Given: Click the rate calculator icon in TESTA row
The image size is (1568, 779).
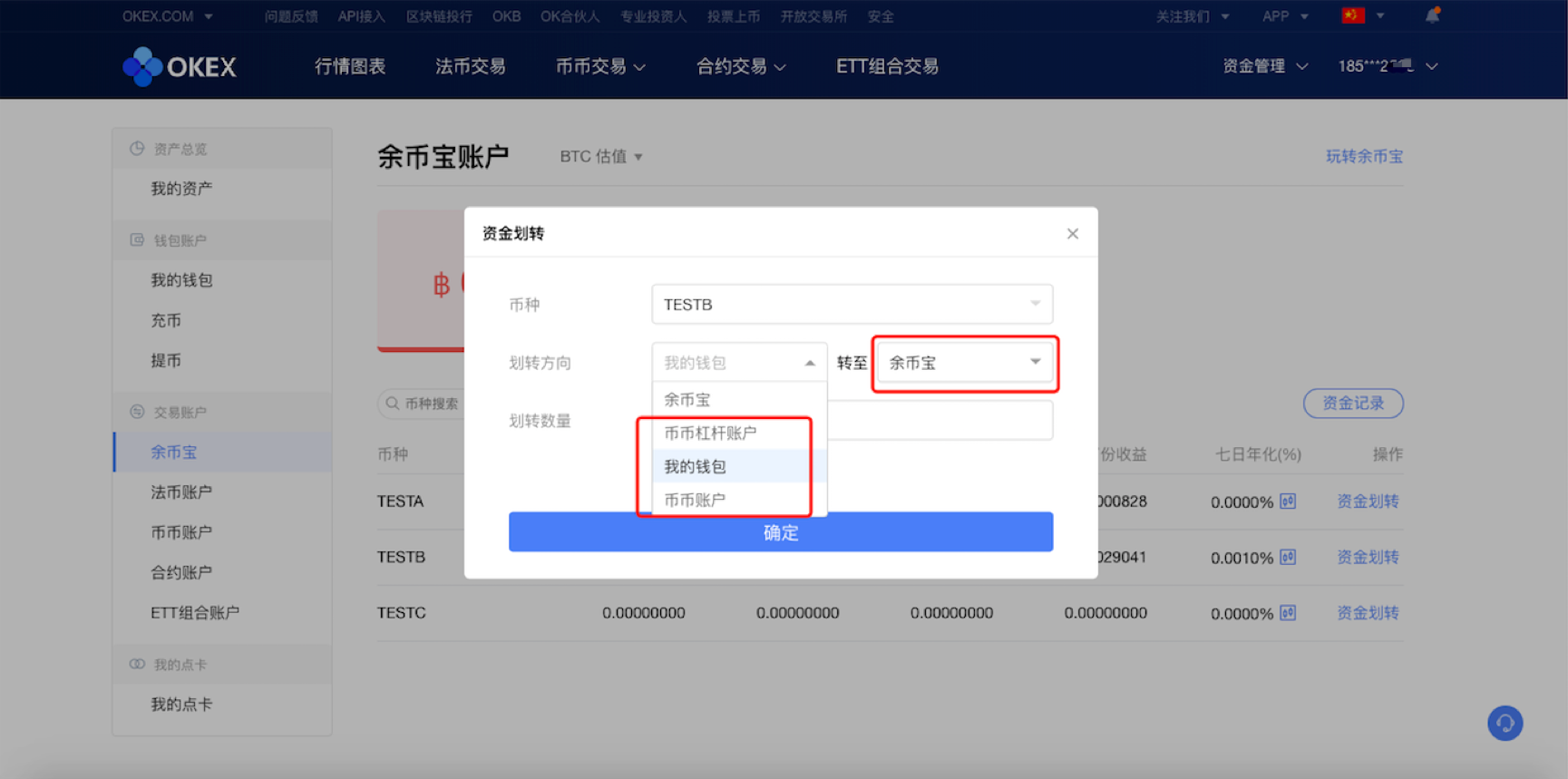Looking at the screenshot, I should tap(1288, 501).
